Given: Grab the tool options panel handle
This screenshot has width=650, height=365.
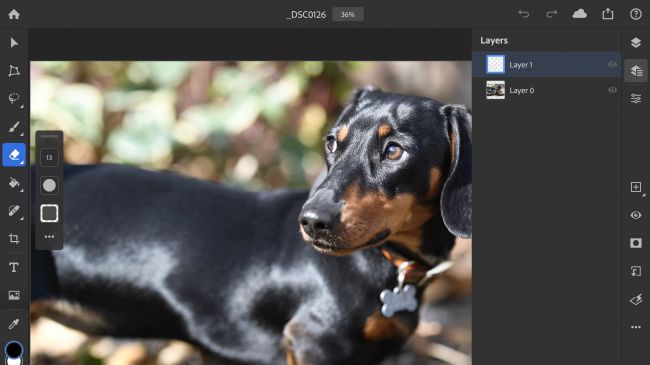Looking at the screenshot, I should [49, 136].
